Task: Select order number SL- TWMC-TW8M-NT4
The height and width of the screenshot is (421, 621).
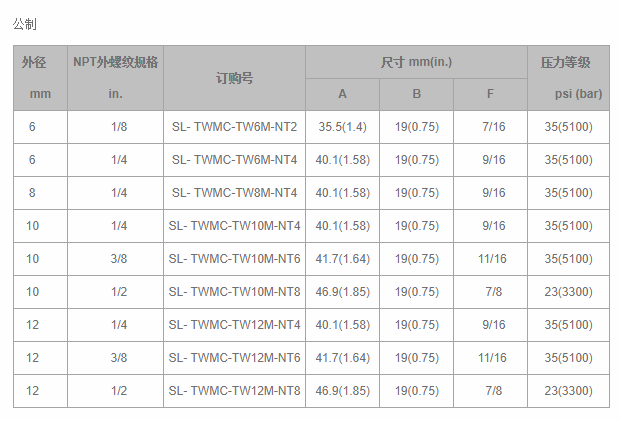Action: click(234, 193)
